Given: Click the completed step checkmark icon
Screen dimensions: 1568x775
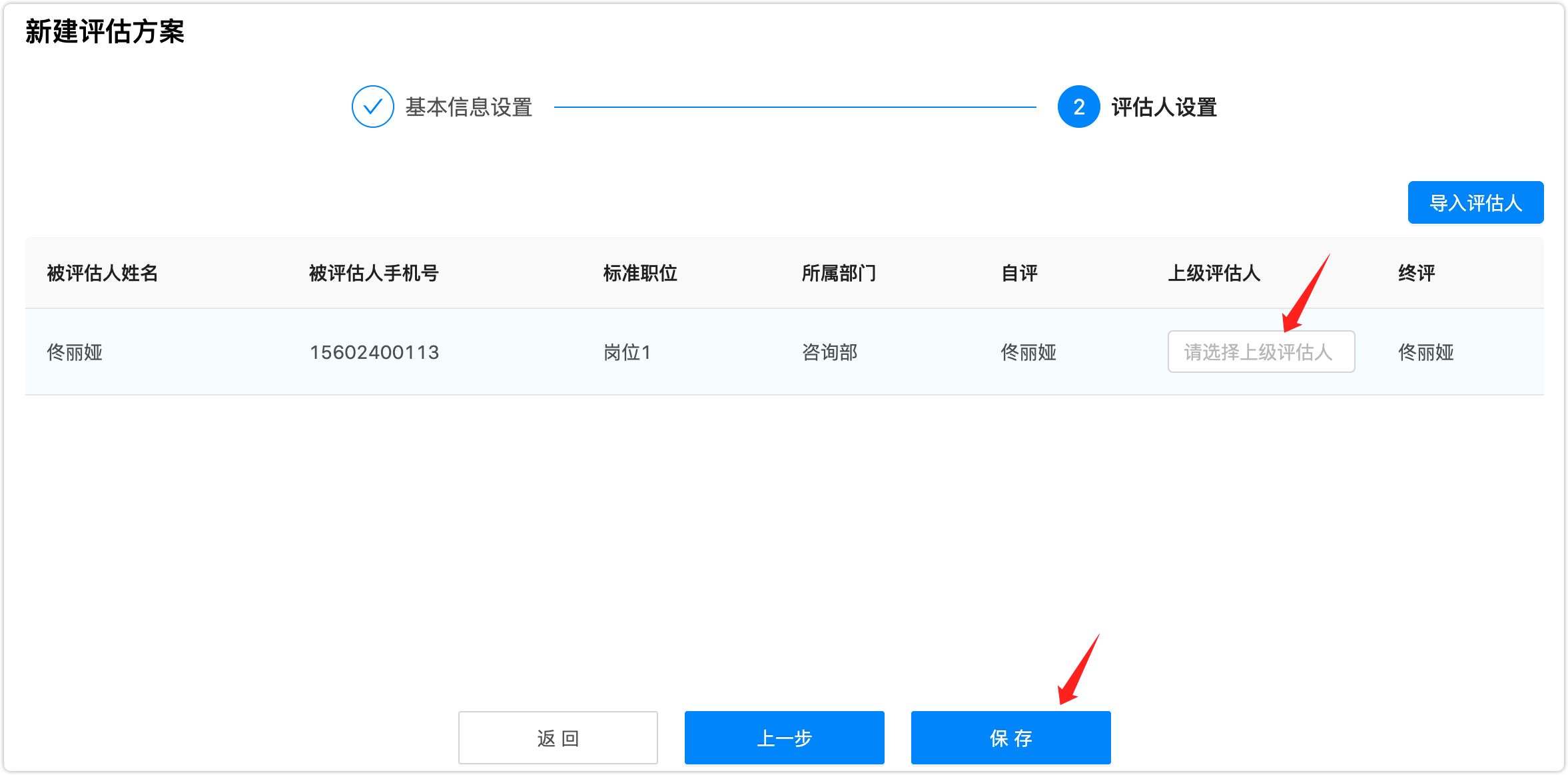Looking at the screenshot, I should (372, 107).
